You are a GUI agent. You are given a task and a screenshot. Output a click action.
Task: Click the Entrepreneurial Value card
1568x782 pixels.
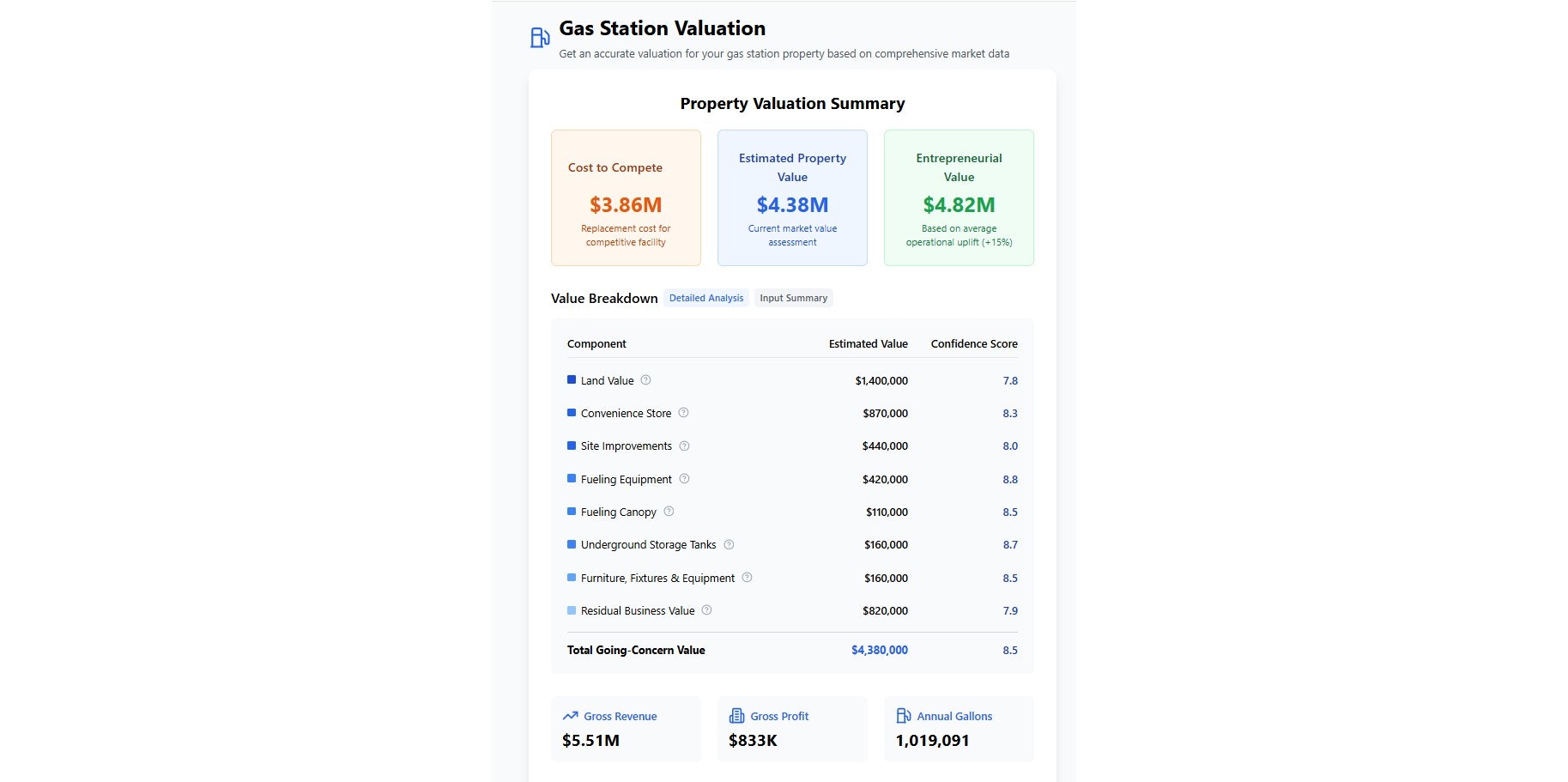coord(958,197)
